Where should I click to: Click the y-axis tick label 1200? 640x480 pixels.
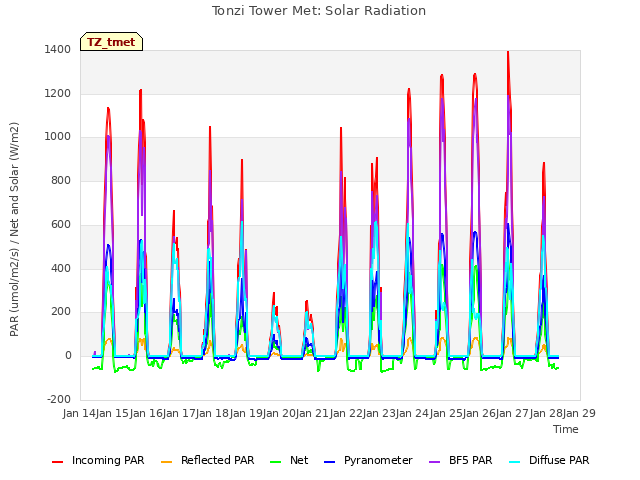tap(58, 94)
